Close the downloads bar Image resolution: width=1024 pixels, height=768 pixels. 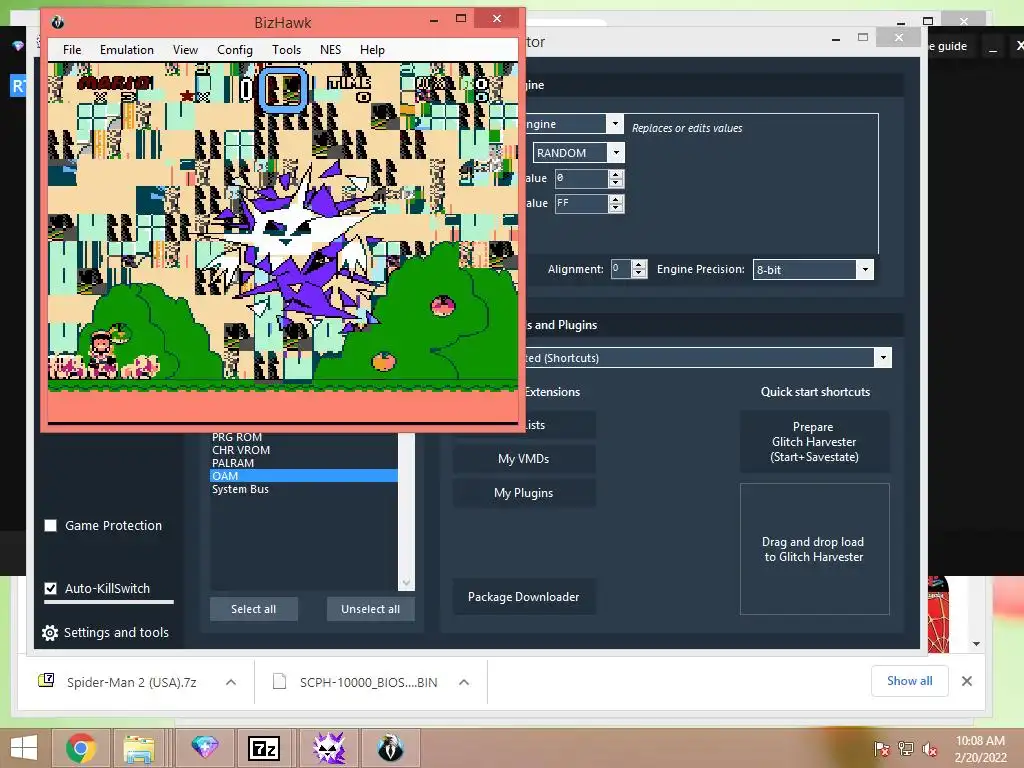click(x=967, y=681)
